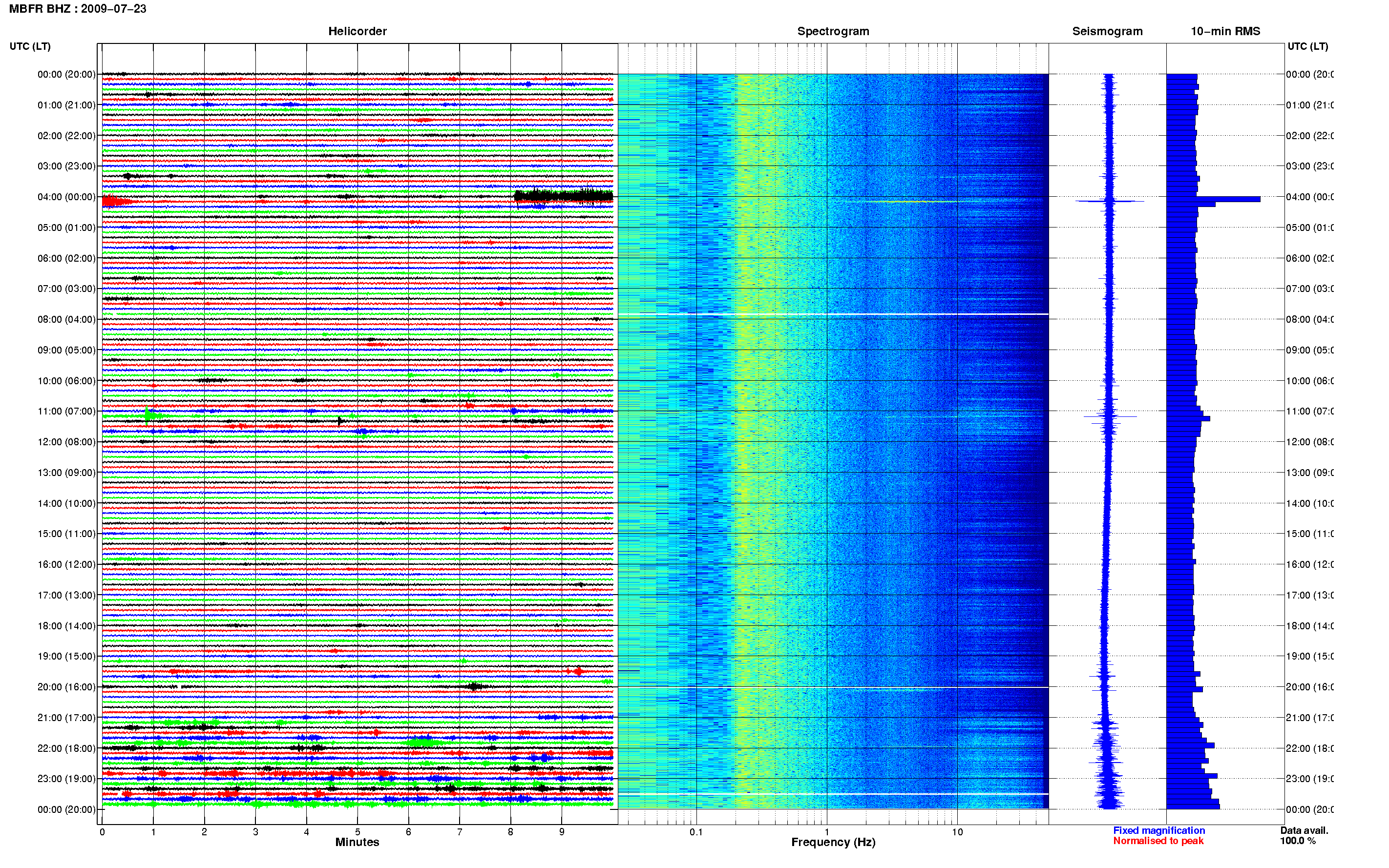Select the "Spectrogram" panel heading
Image resolution: width=1389 pixels, height=868 pixels.
point(833,31)
